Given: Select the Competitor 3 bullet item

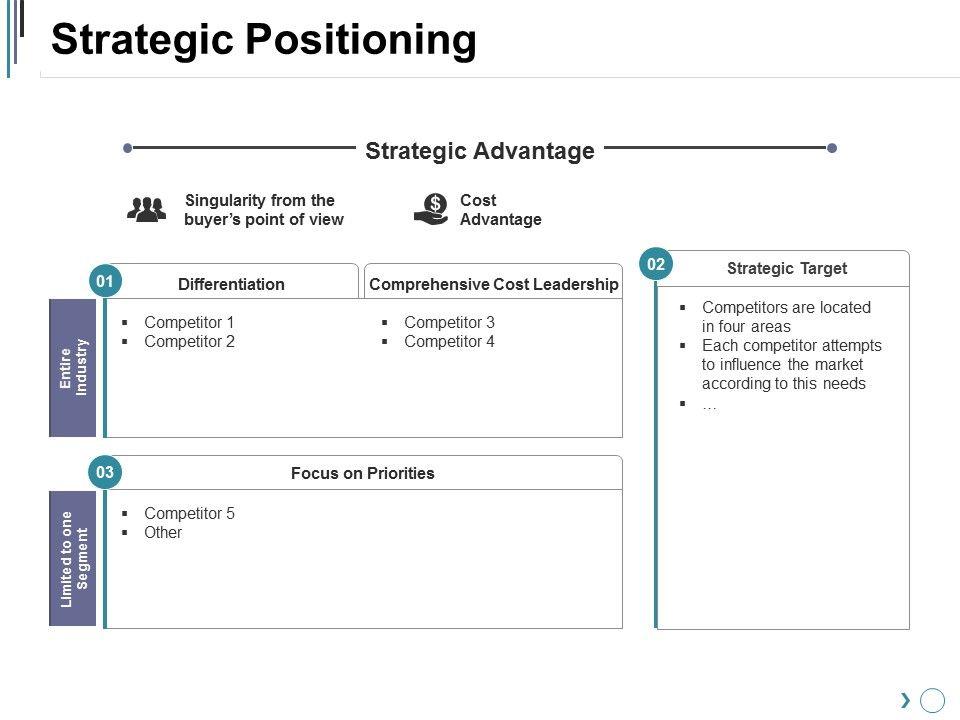Looking at the screenshot, I should coord(449,322).
